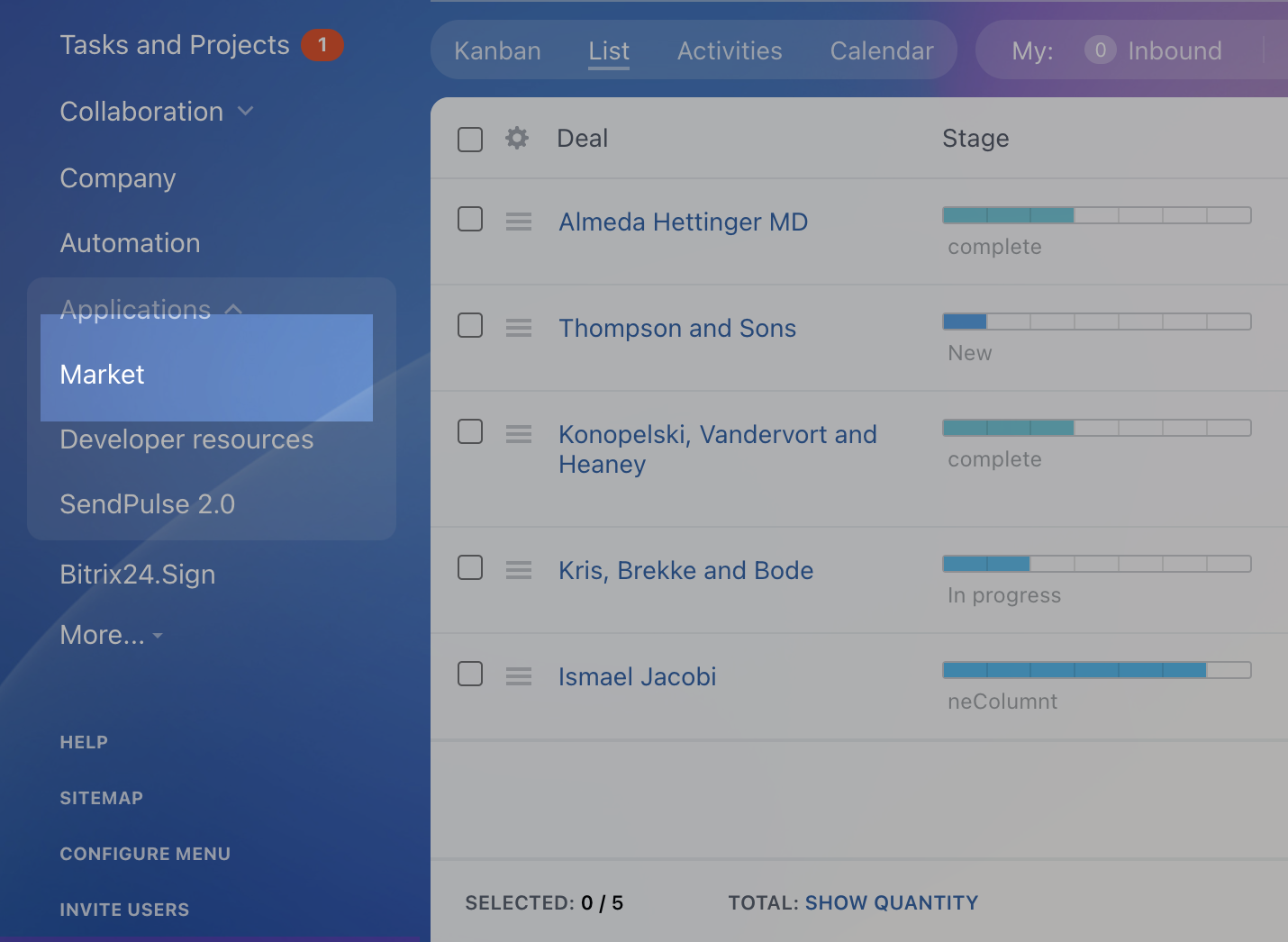The height and width of the screenshot is (942, 1288).
Task: Click SHOW QUANTITY link in footer
Action: [891, 902]
